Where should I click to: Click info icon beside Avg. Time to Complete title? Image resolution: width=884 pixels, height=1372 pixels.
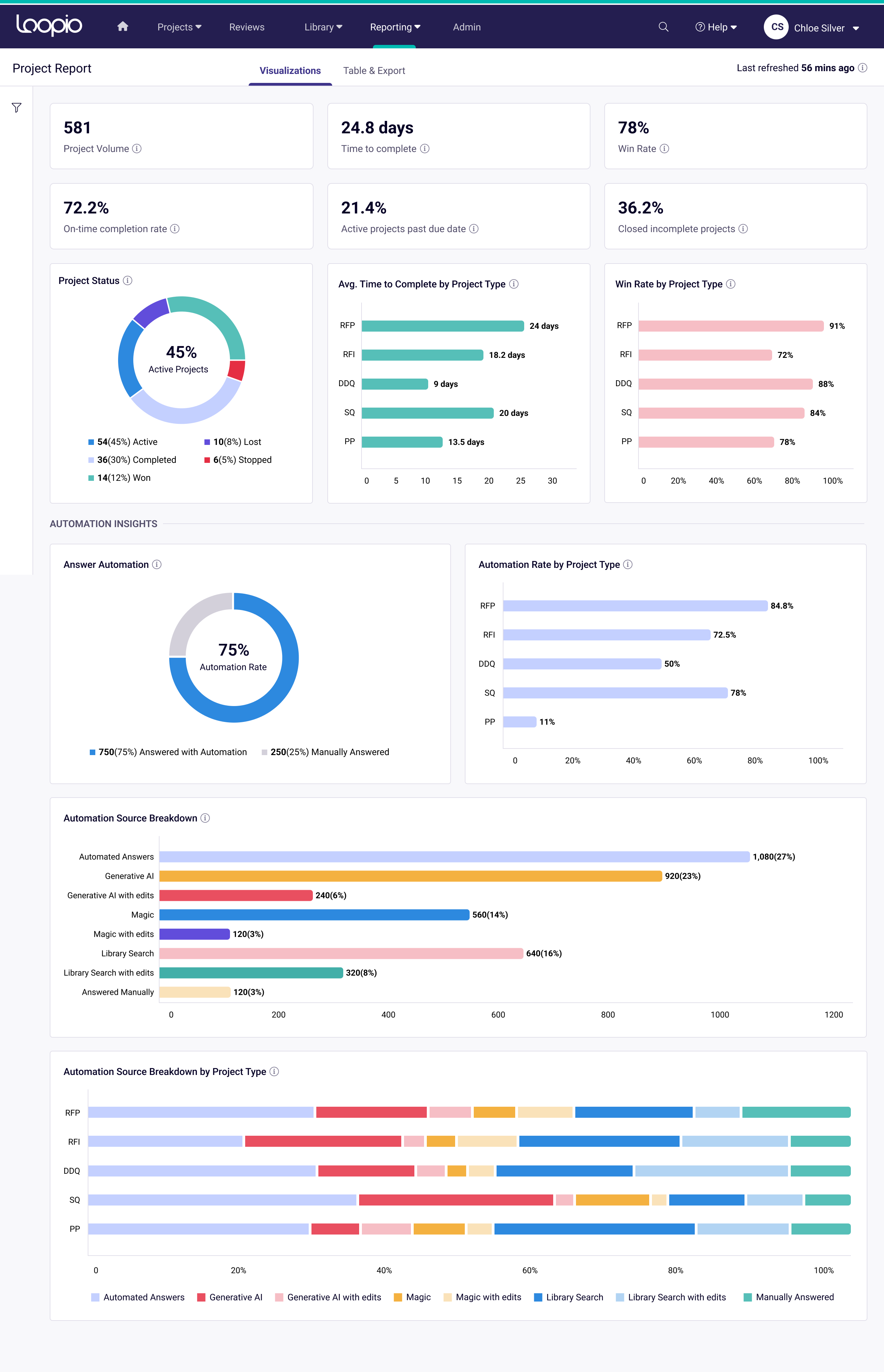(514, 284)
